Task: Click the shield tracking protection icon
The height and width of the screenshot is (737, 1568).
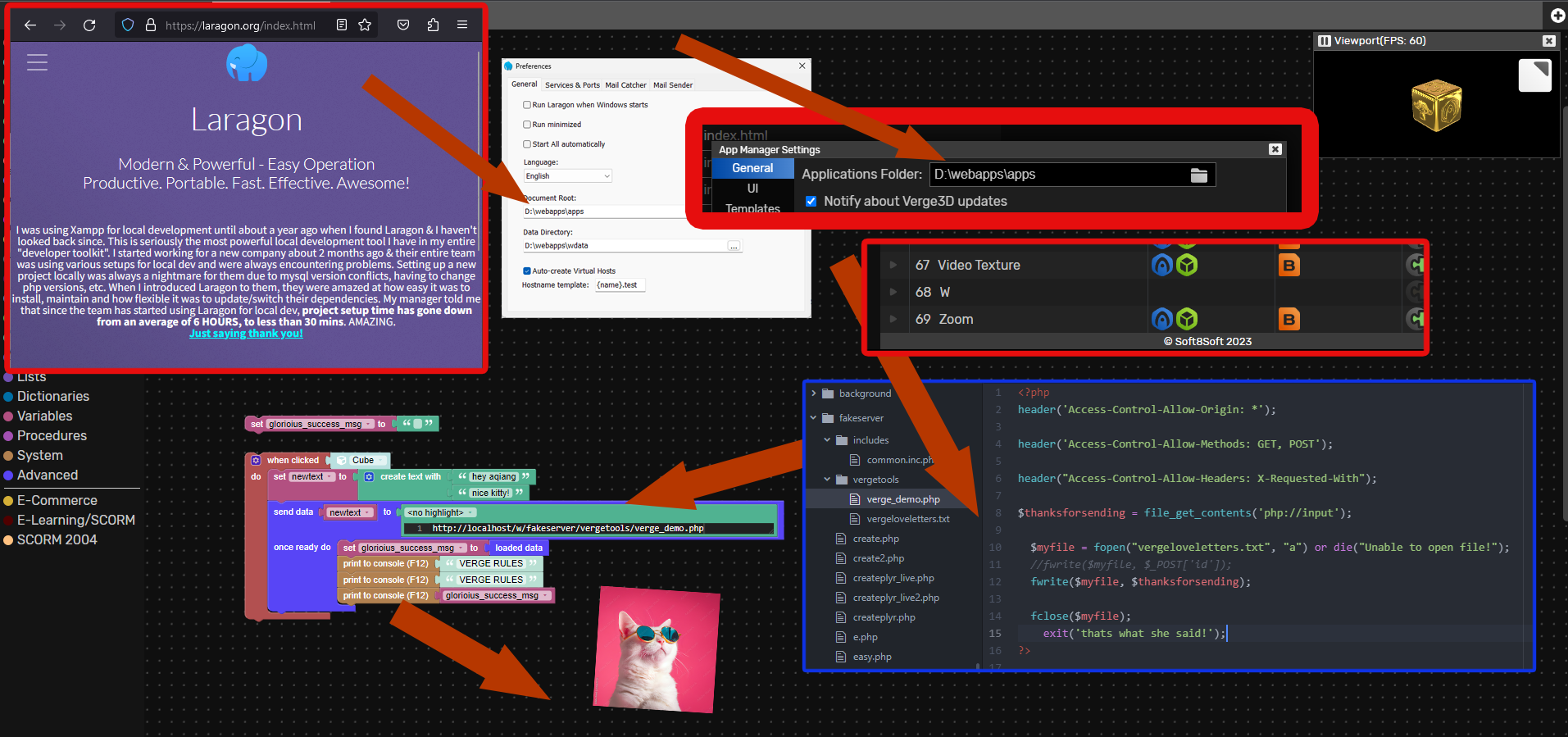Action: point(128,25)
